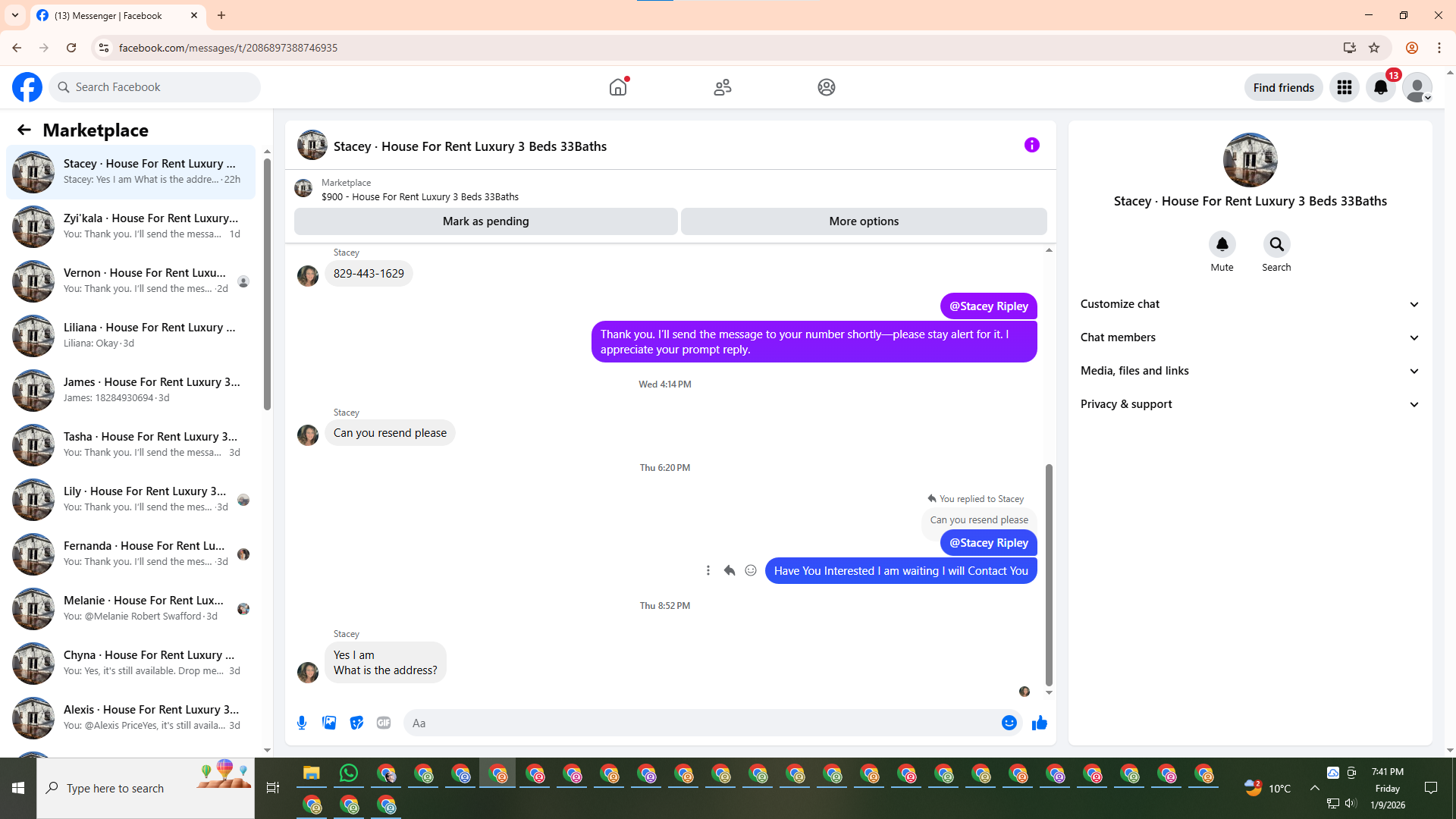The image size is (1456, 819).
Task: Open the GIF picker
Action: (384, 723)
